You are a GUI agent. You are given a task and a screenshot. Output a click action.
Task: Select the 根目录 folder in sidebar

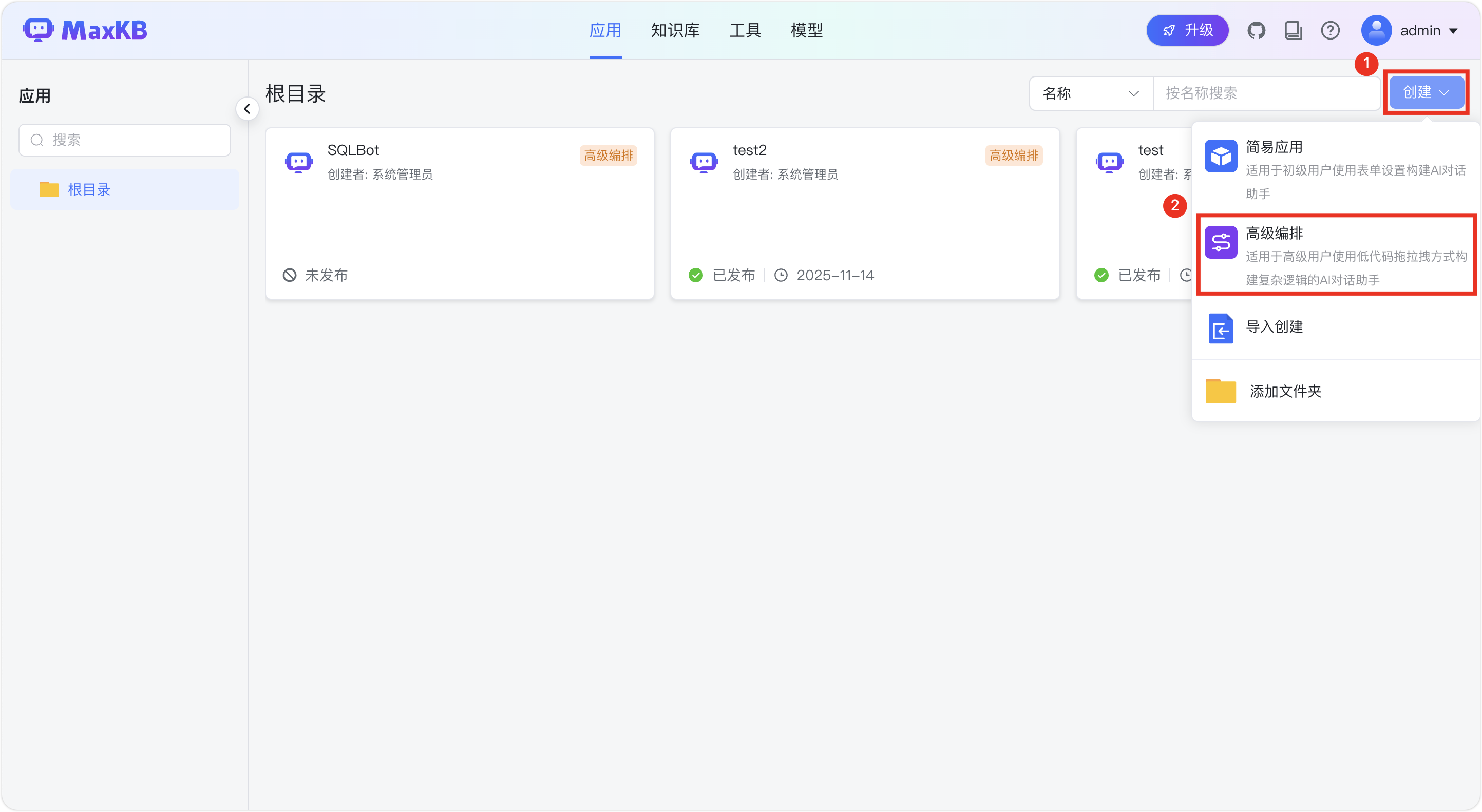[x=90, y=189]
